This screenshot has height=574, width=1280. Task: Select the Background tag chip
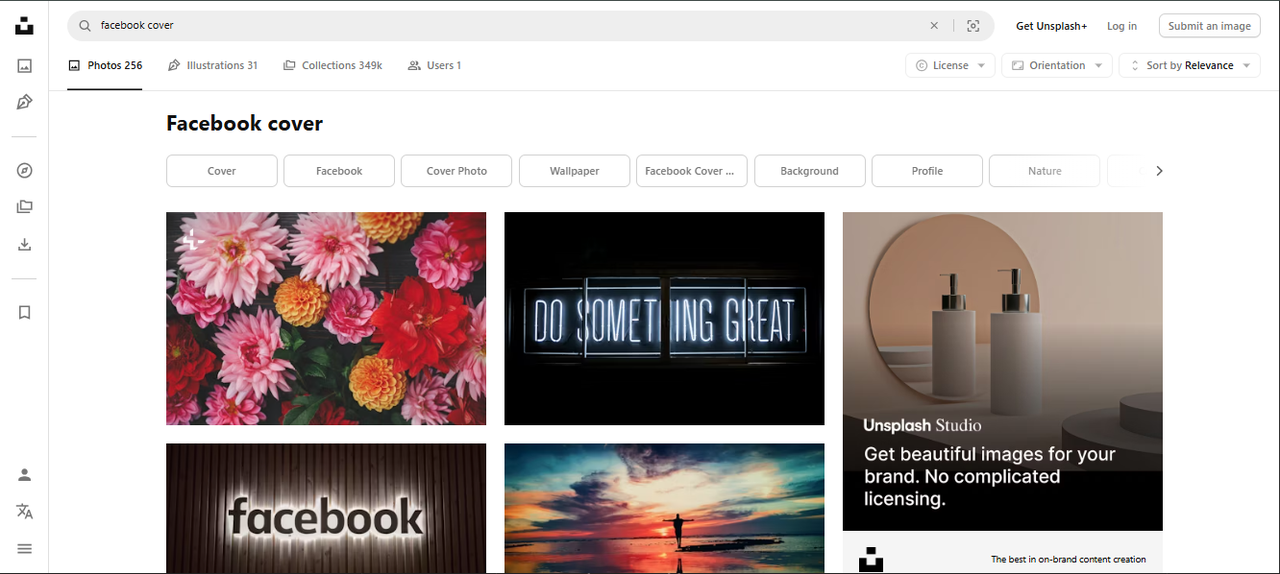pos(810,171)
